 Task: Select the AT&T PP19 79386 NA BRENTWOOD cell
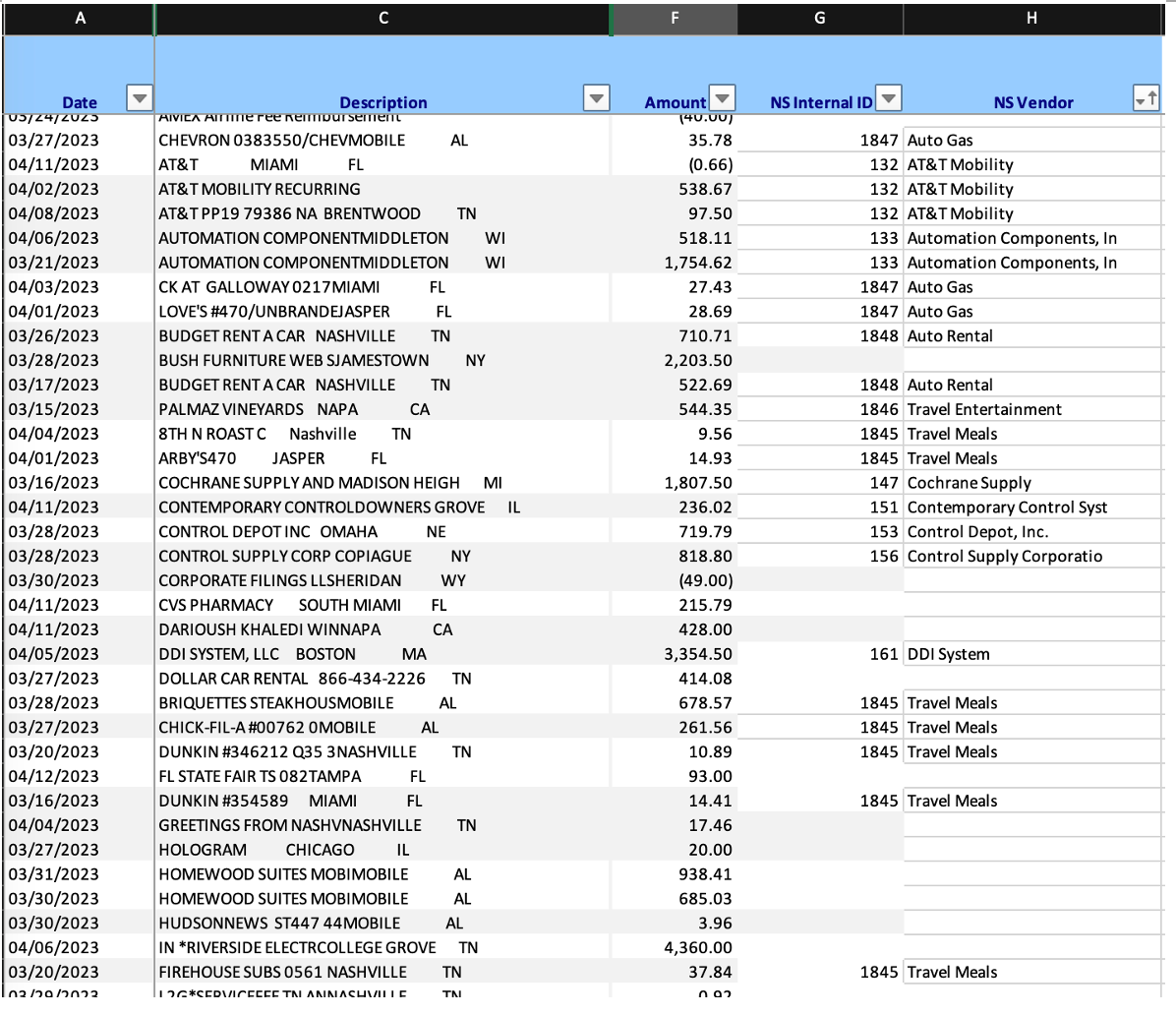pyautogui.click(x=383, y=213)
